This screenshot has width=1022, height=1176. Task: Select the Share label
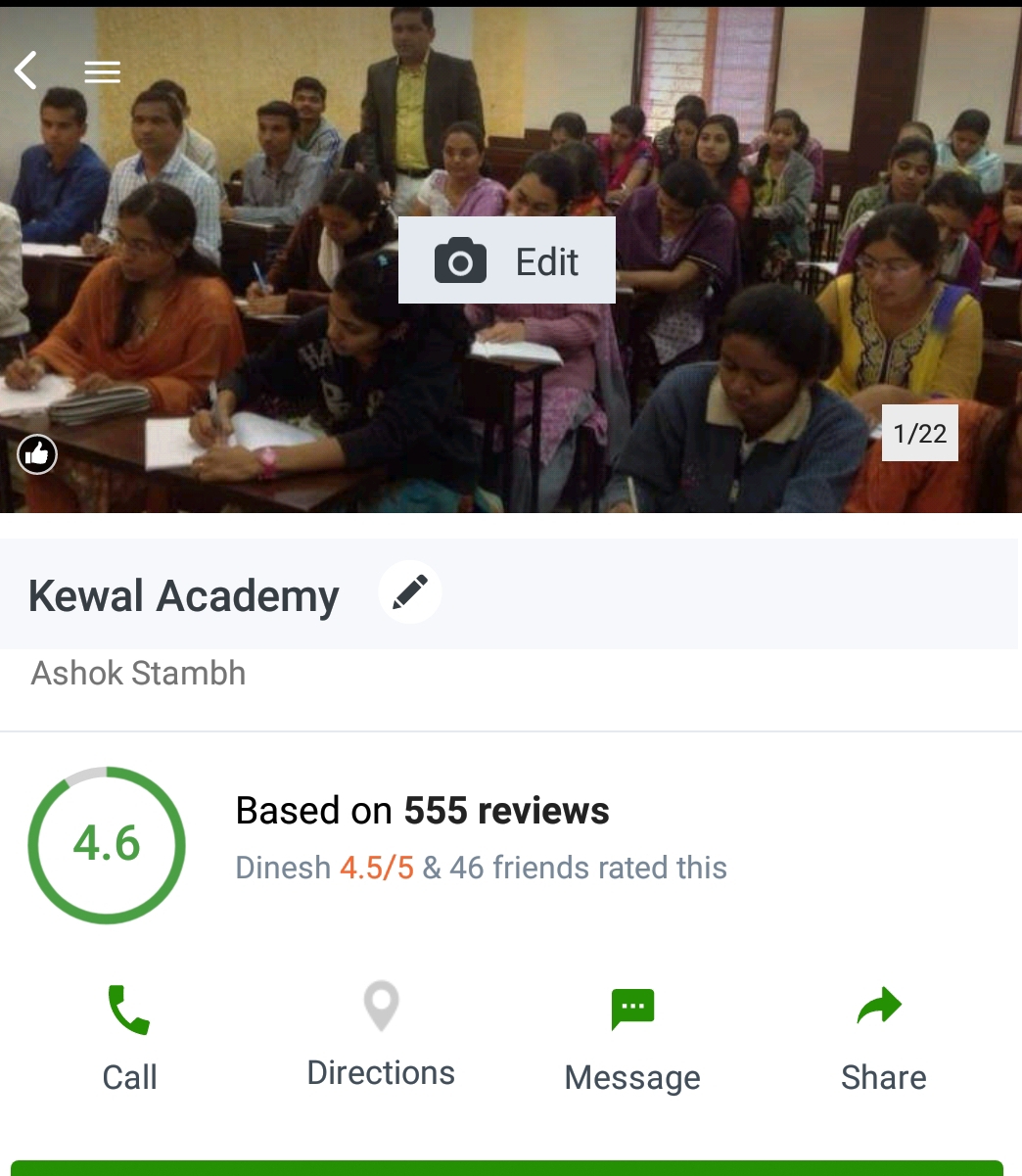pos(883,1077)
